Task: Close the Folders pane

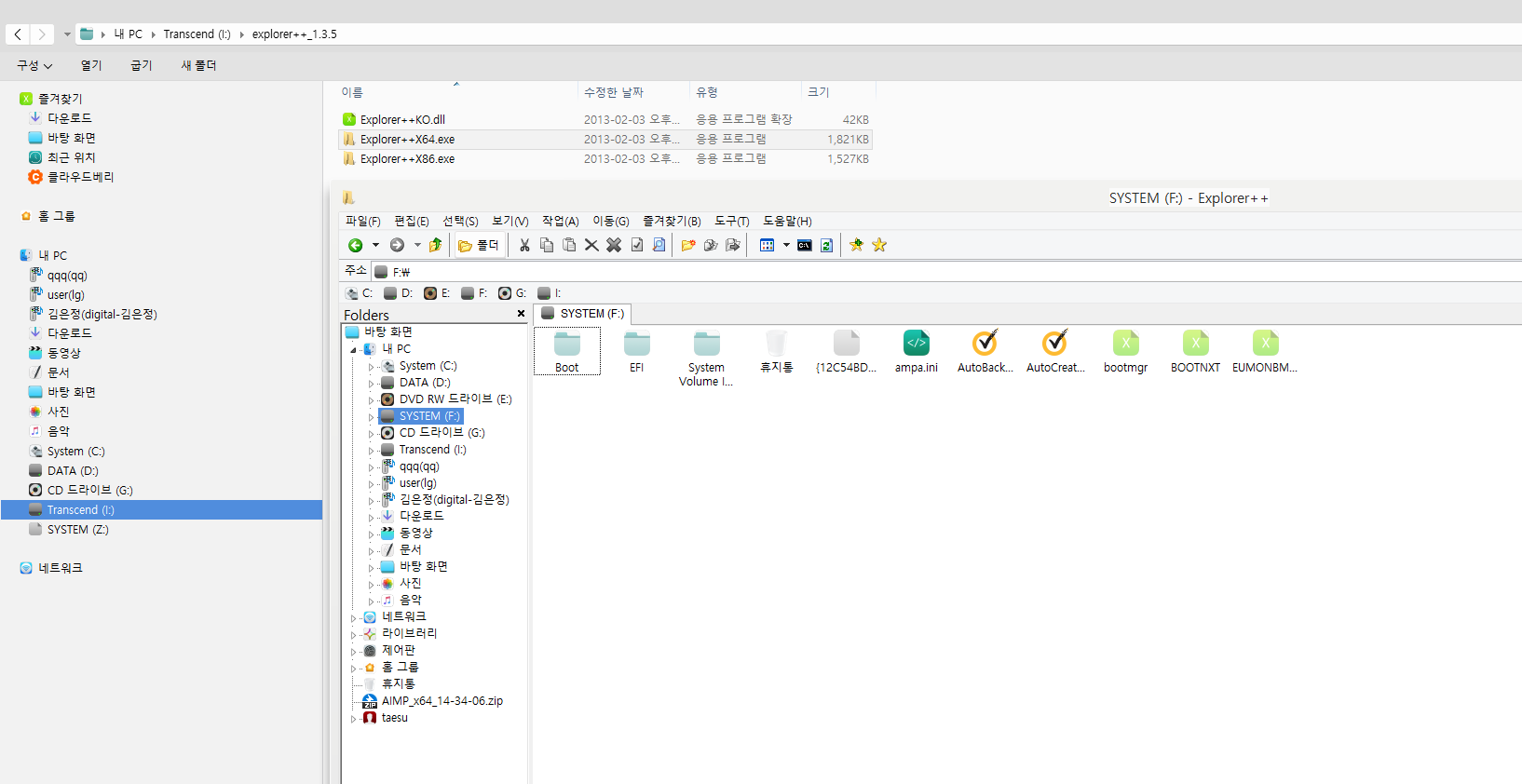Action: (521, 314)
